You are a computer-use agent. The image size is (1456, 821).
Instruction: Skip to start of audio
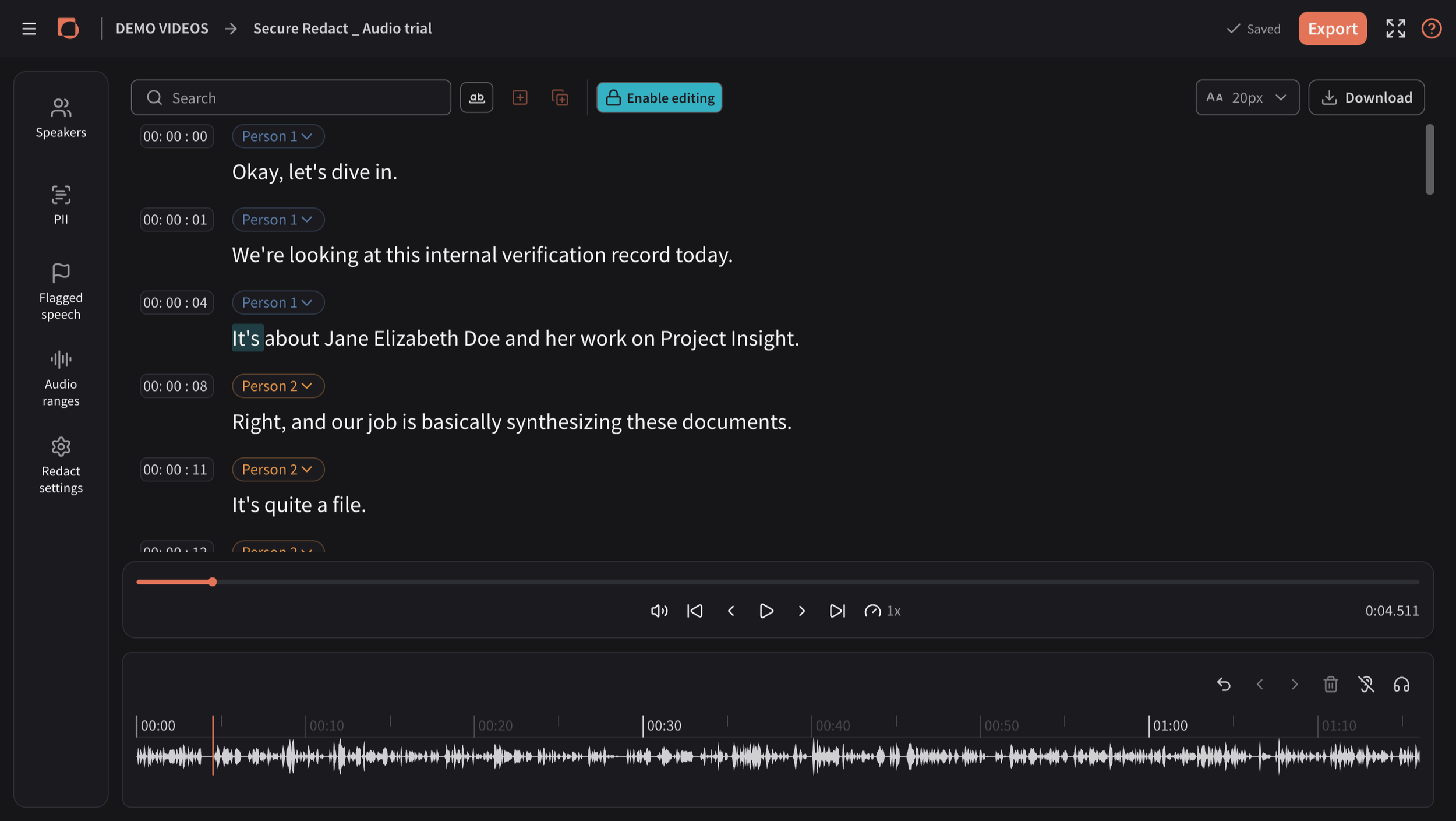[x=695, y=611]
